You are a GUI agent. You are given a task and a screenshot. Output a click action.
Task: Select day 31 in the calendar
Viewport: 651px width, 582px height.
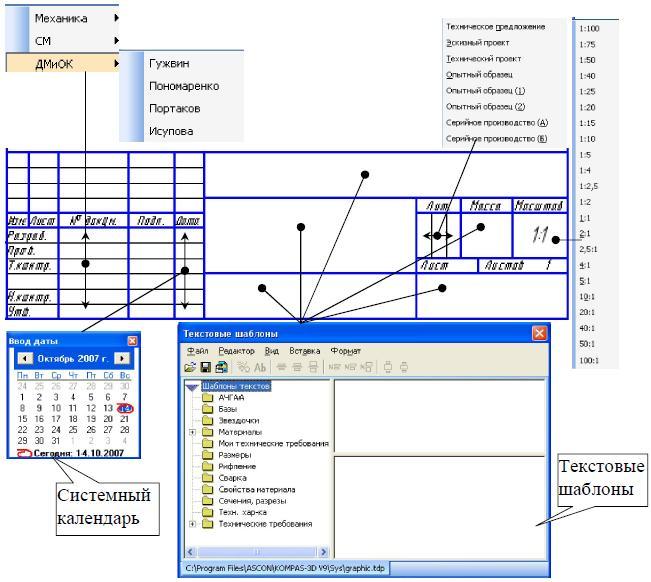(56, 440)
